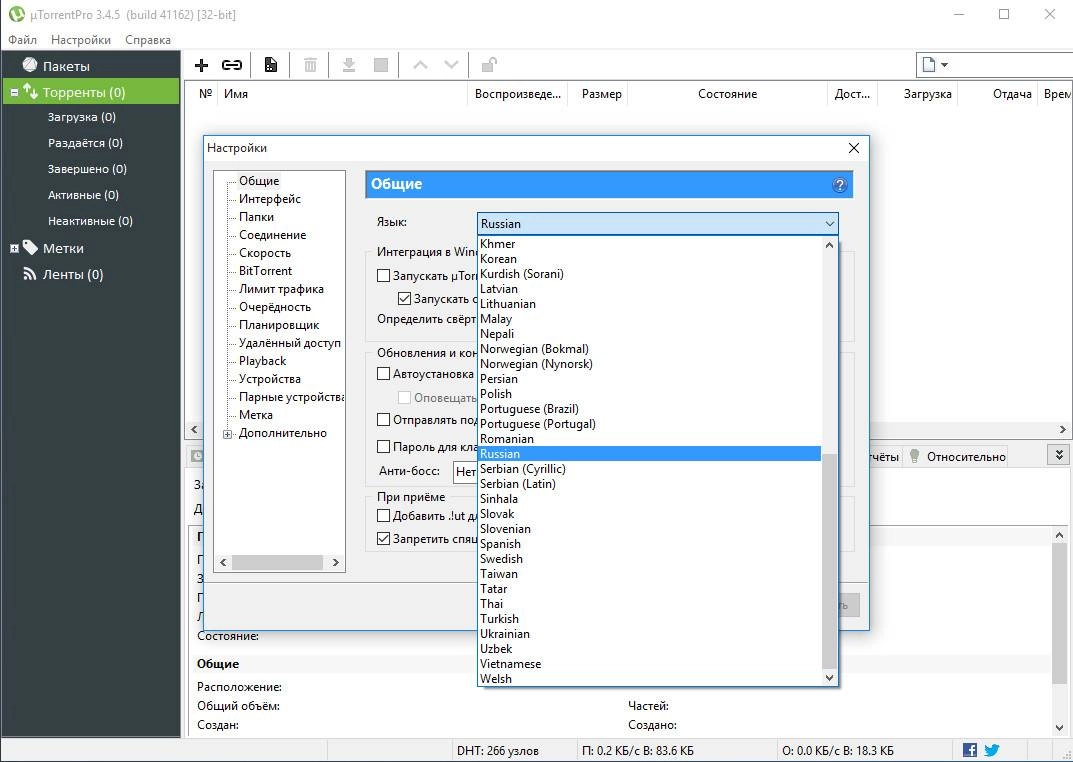Open the Анти-босс dropdown
The image size is (1073, 762).
[x=467, y=472]
